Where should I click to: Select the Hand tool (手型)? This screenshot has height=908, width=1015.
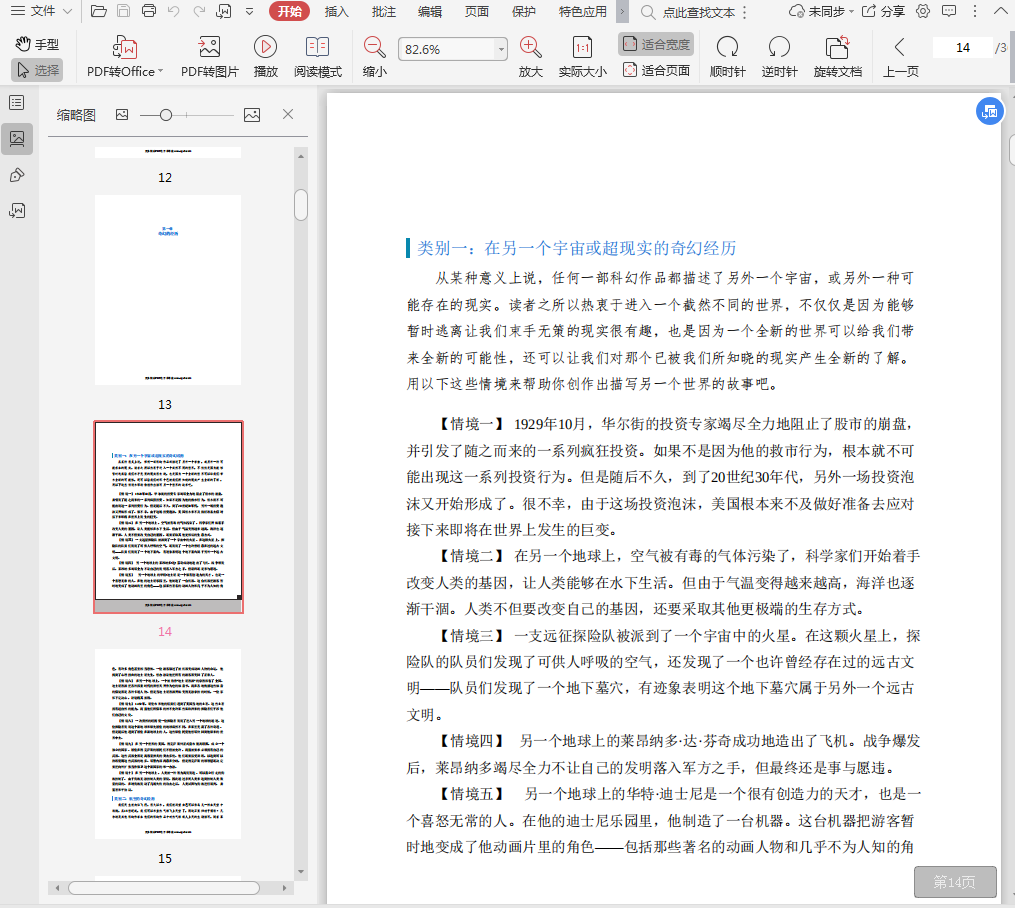(x=37, y=45)
